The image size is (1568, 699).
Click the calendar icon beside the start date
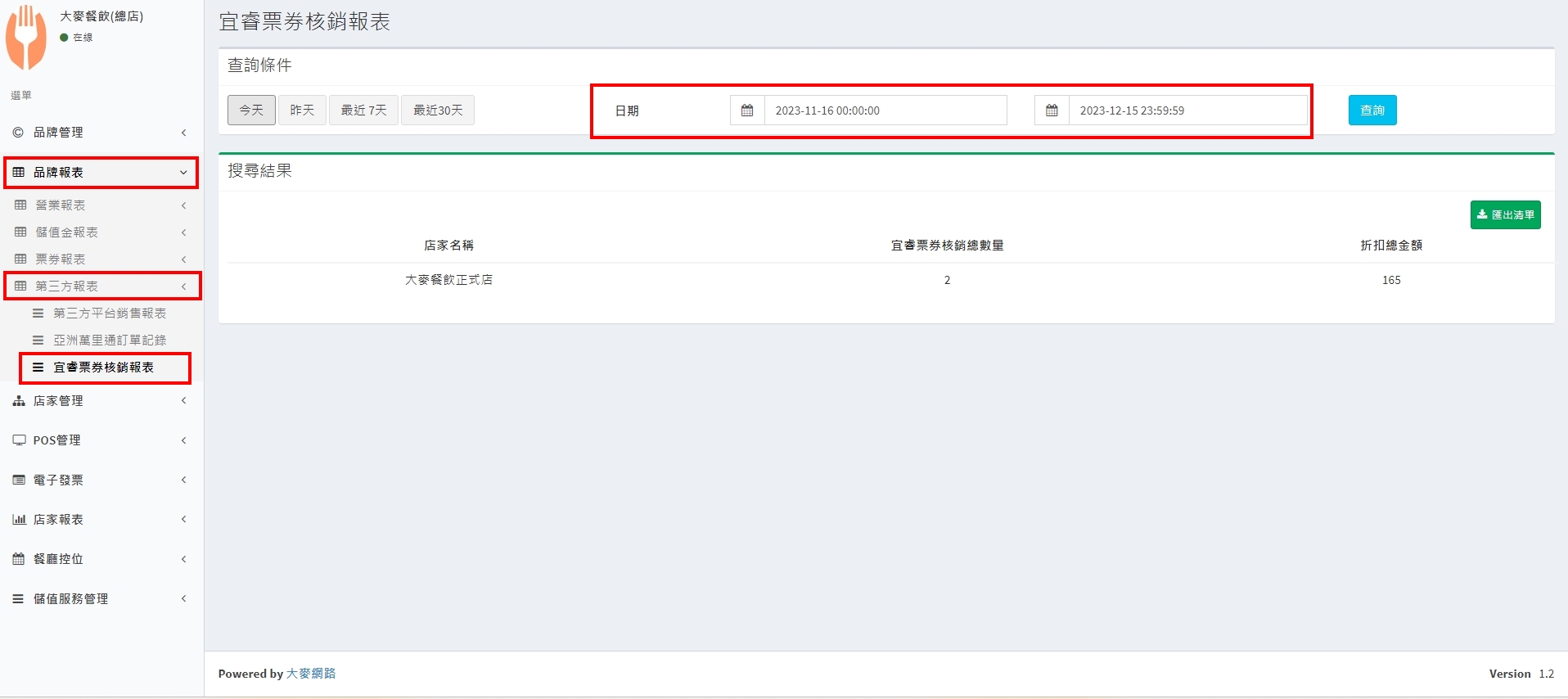tap(747, 110)
